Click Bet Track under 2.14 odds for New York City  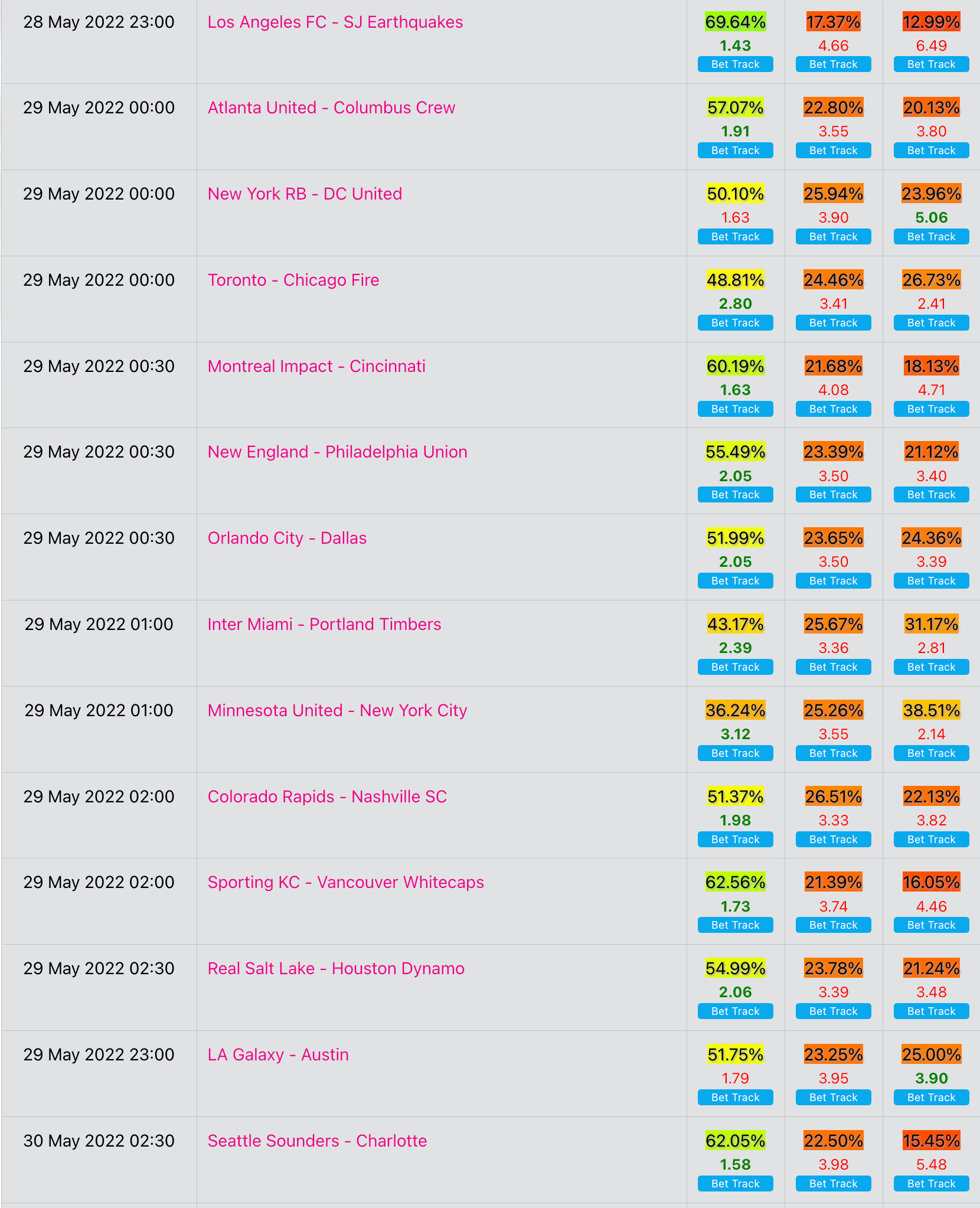(x=931, y=753)
